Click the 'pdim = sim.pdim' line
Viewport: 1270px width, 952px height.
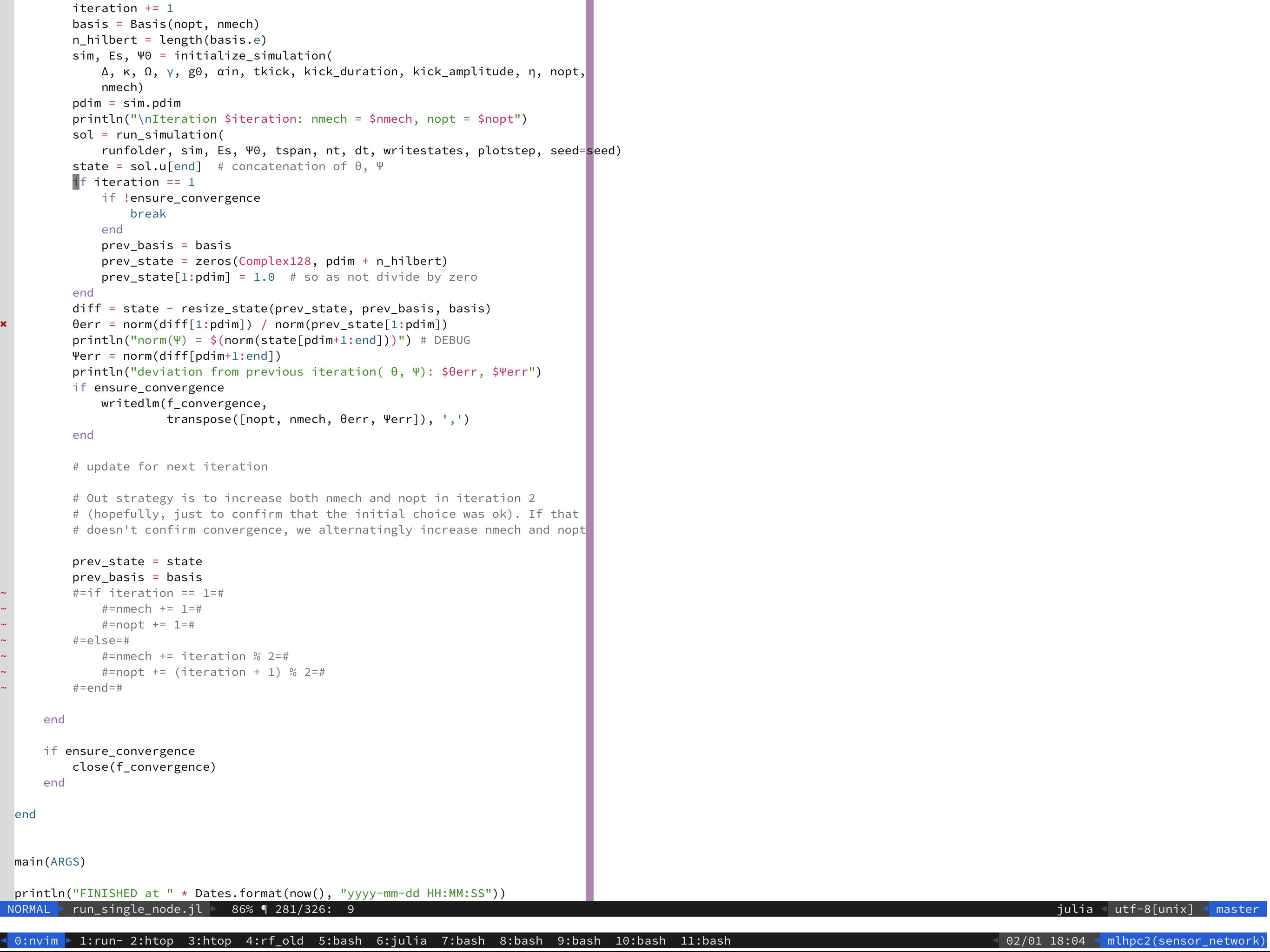(126, 103)
